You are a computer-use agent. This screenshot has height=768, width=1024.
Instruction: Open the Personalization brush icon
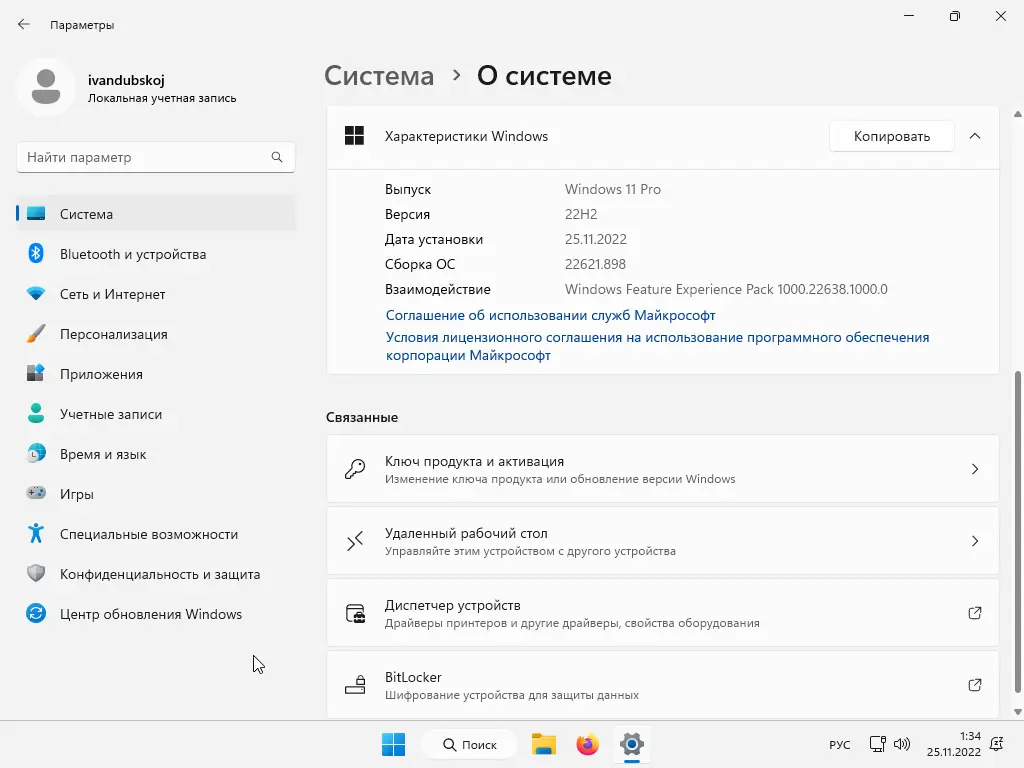coord(36,334)
